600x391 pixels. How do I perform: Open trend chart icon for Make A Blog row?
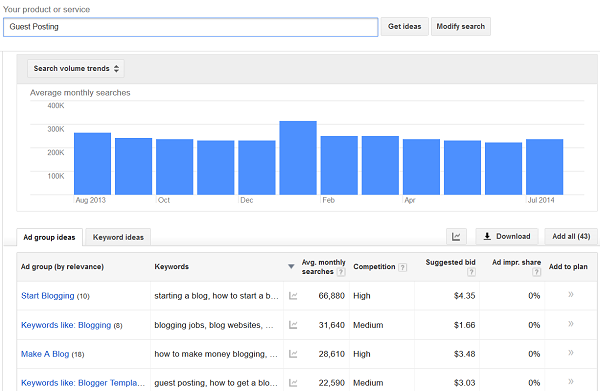tap(293, 354)
